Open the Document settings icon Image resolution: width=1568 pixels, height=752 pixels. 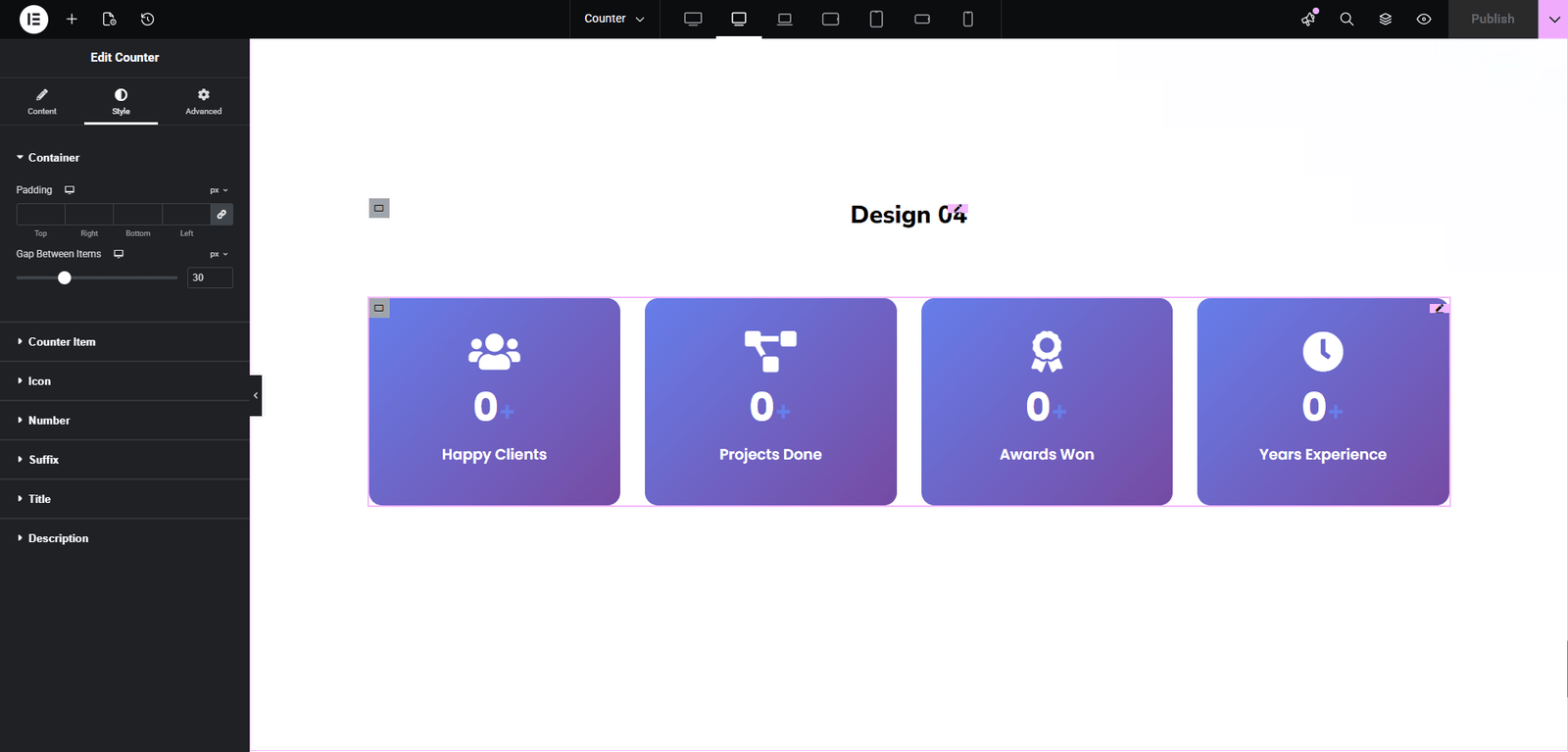click(109, 19)
